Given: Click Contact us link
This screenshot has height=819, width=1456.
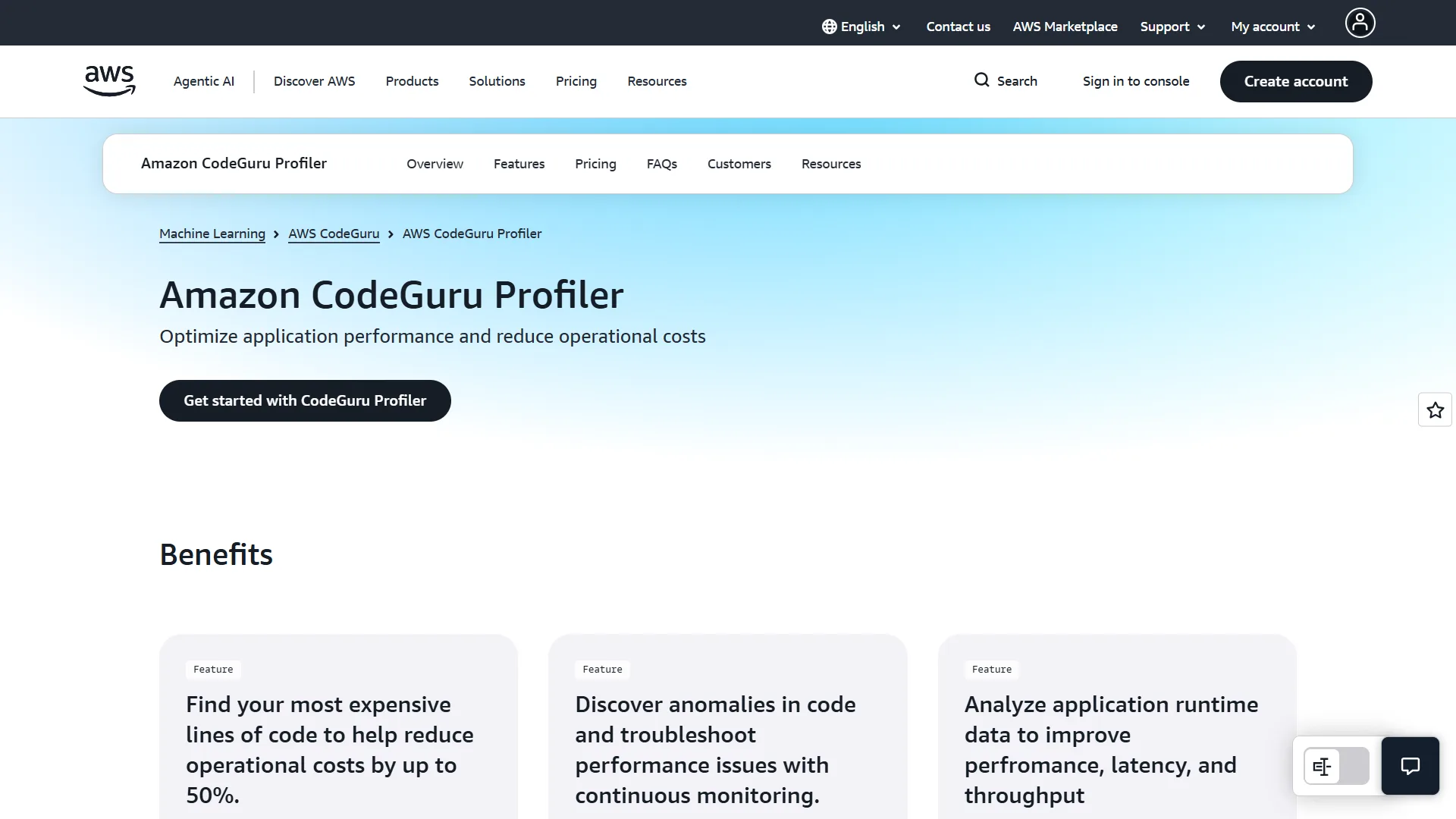Looking at the screenshot, I should pos(958,27).
